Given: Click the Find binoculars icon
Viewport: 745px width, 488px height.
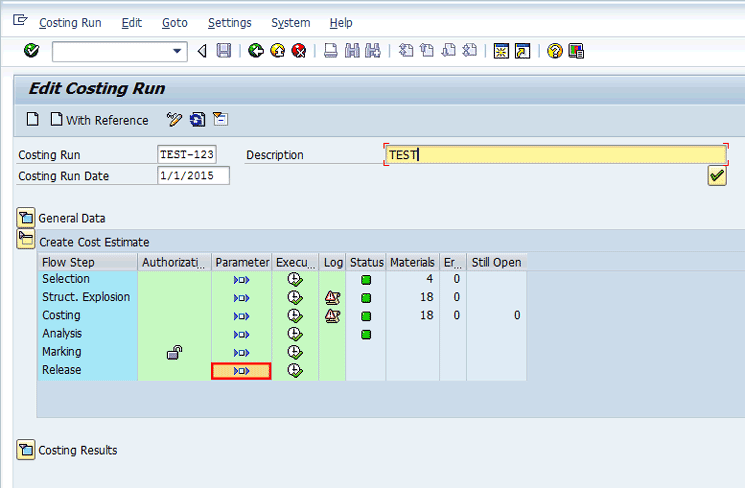Looking at the screenshot, I should coord(352,50).
